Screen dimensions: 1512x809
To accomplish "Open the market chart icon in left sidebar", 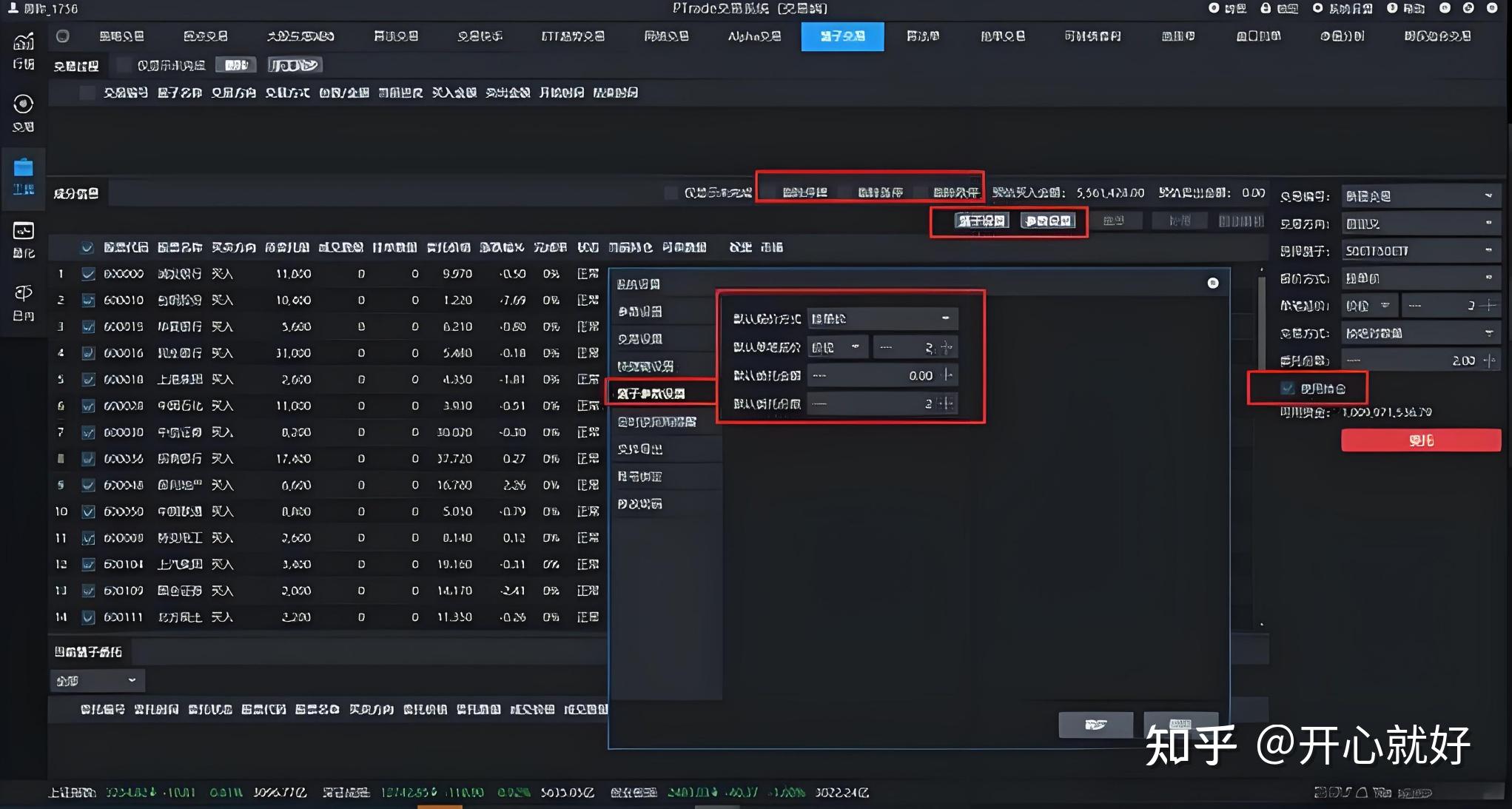I will tap(24, 43).
